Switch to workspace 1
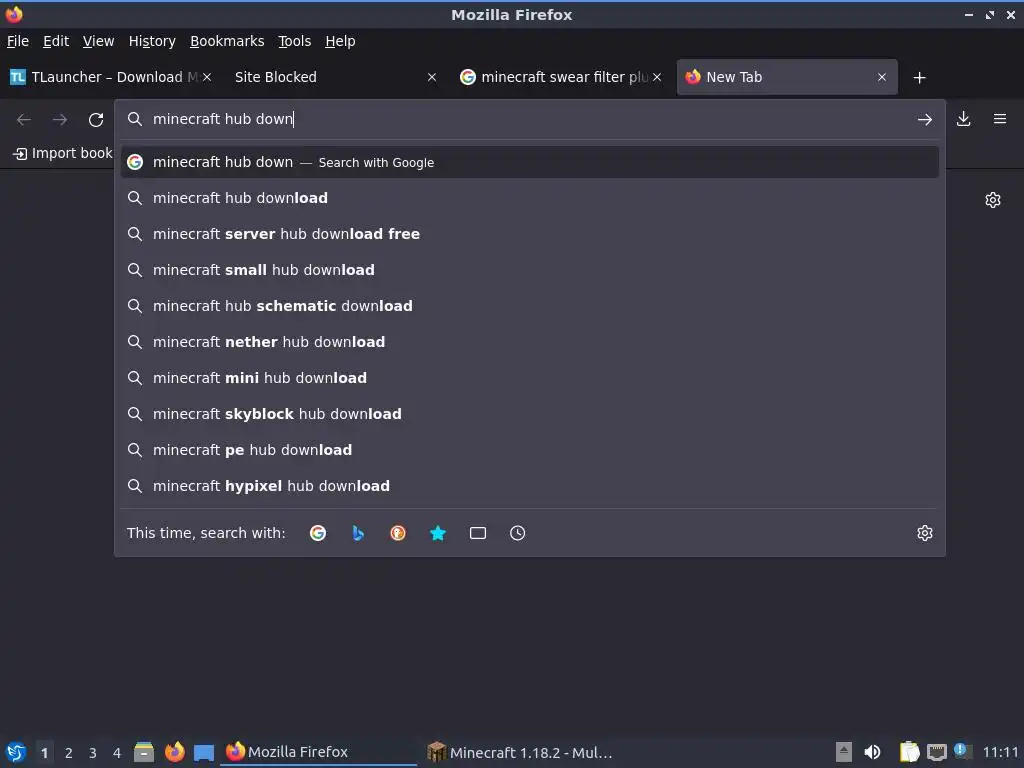 tap(44, 752)
